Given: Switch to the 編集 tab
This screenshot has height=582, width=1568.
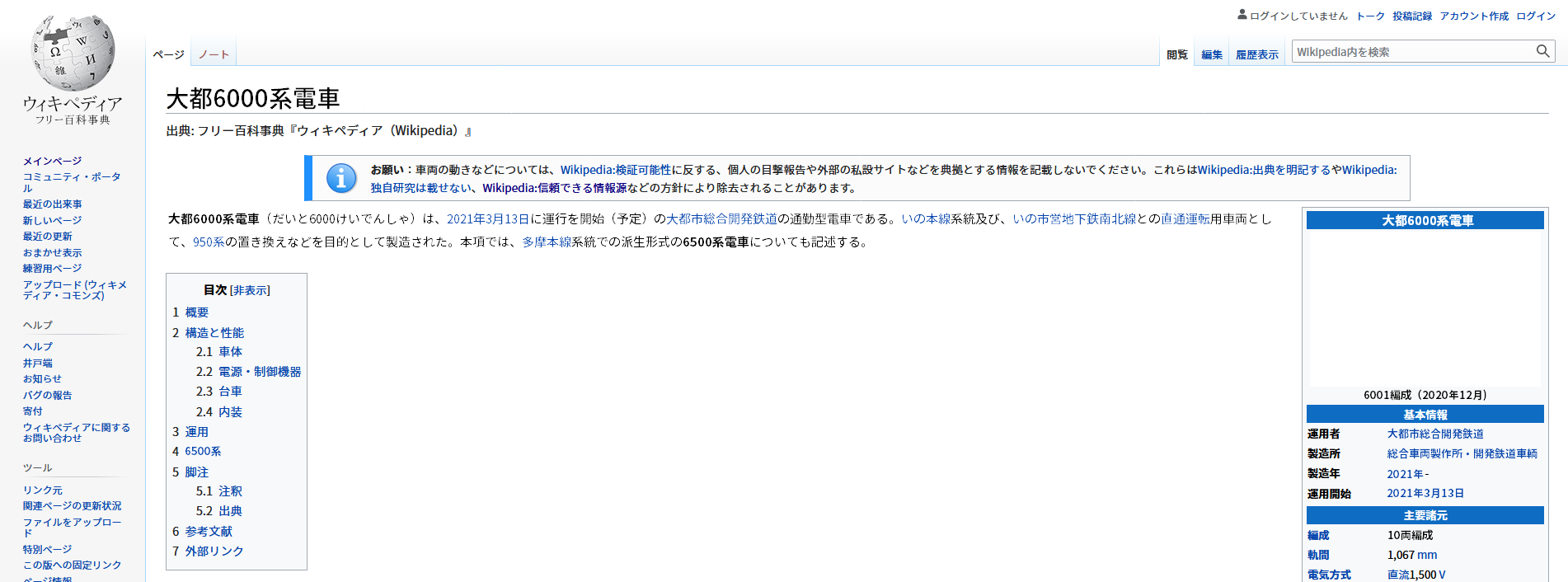Looking at the screenshot, I should click(1211, 55).
